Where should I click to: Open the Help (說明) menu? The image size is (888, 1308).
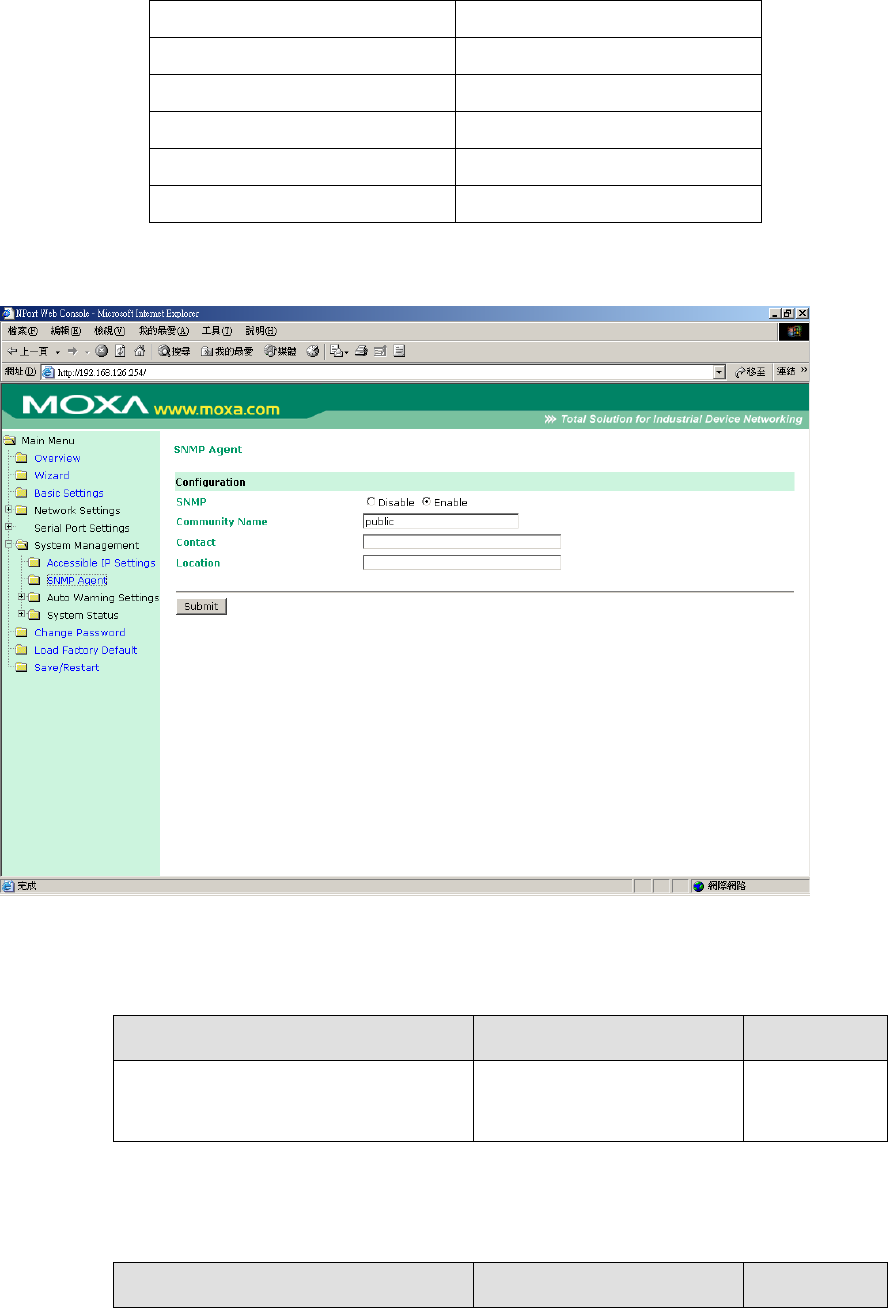coord(261,331)
